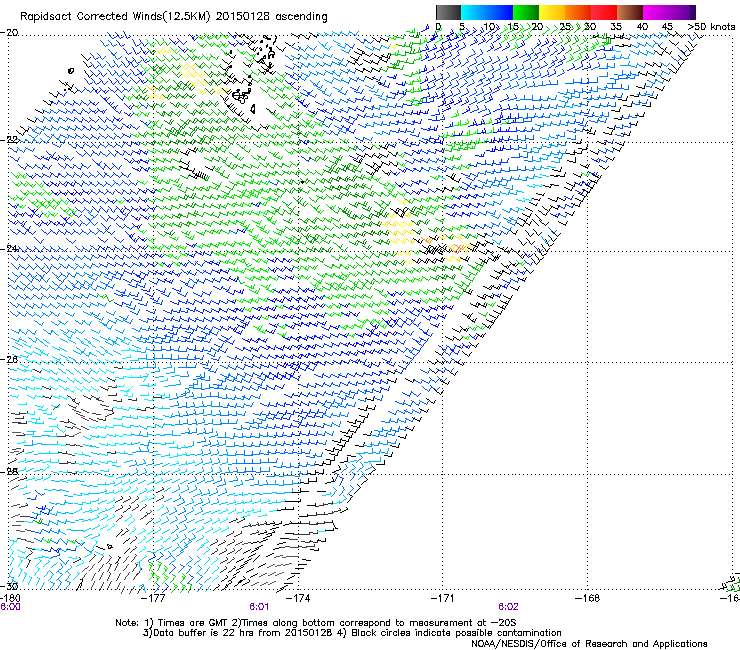Viewport: 740px width, 650px height.
Task: Click the -171 longitude axis label
Action: tap(443, 598)
